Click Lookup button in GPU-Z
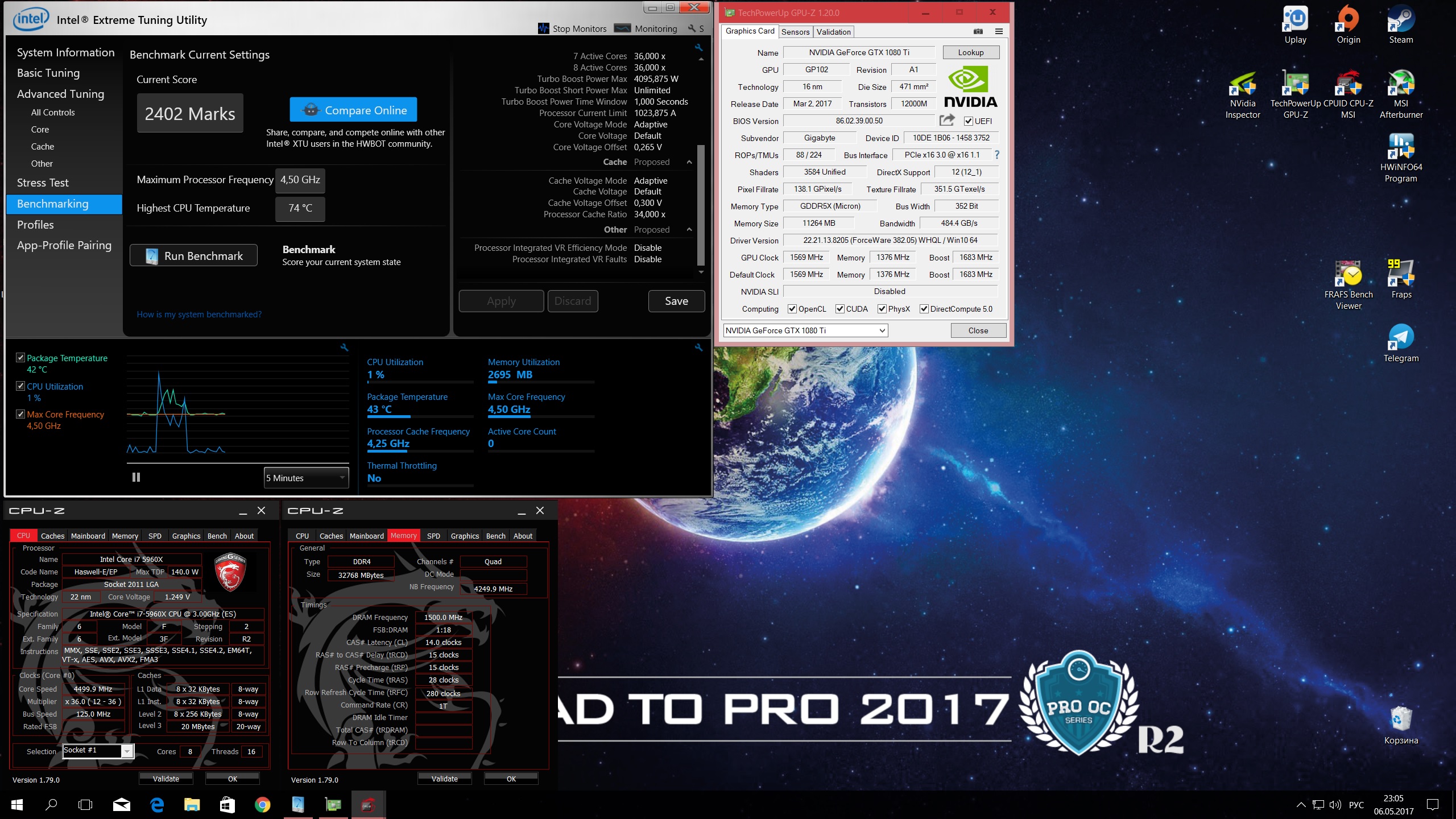Screen dimensions: 1456x819 [x=971, y=52]
